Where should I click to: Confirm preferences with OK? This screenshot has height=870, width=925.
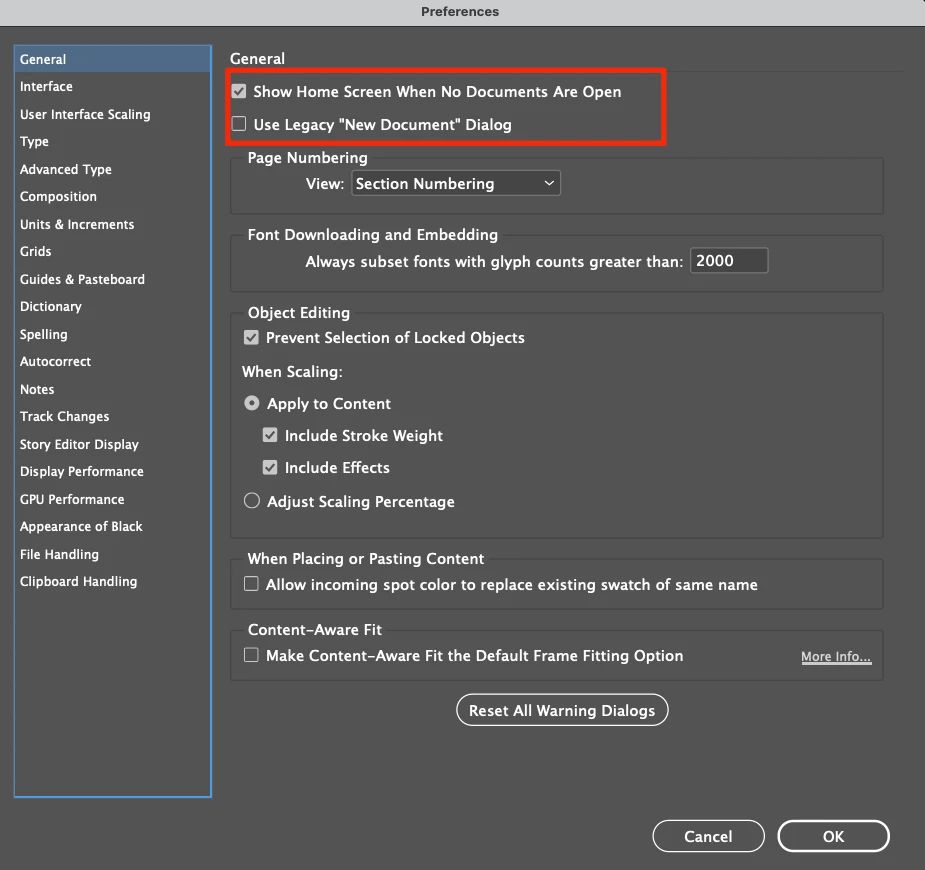click(x=834, y=836)
